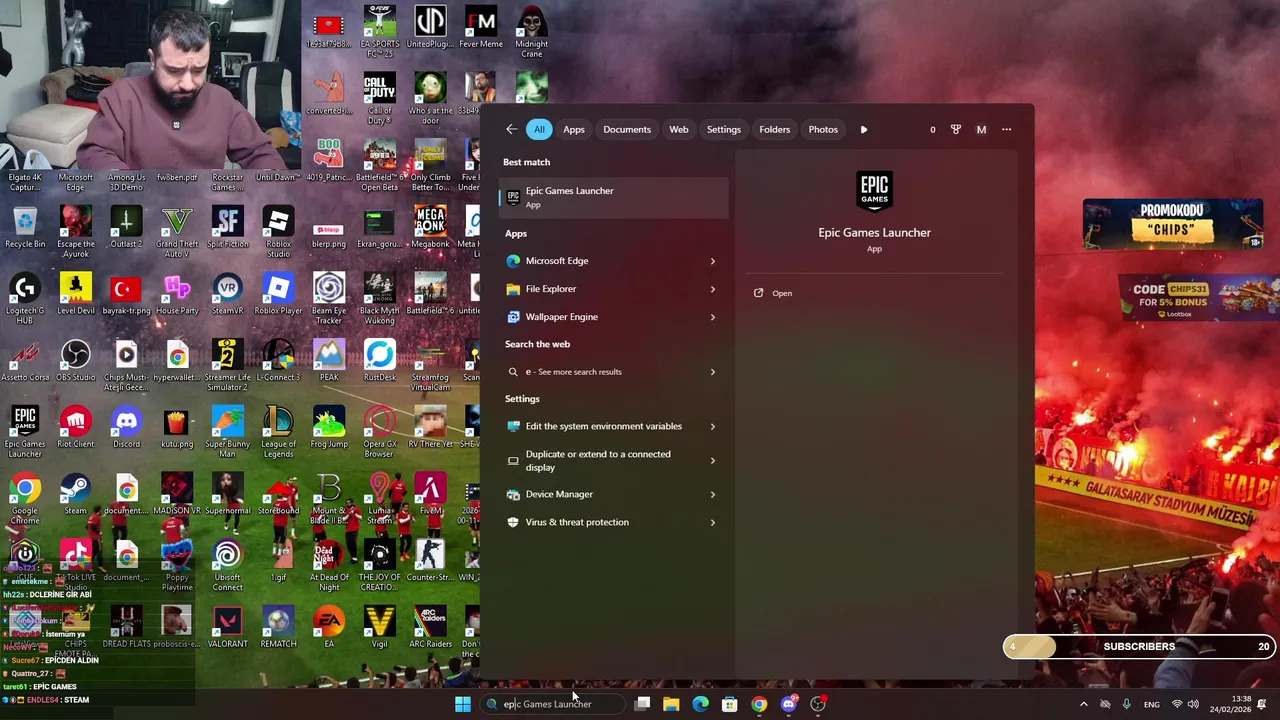Screen dimensions: 1280x720
Task: Select Microsoft Edge in Apps results
Action: click(600, 261)
